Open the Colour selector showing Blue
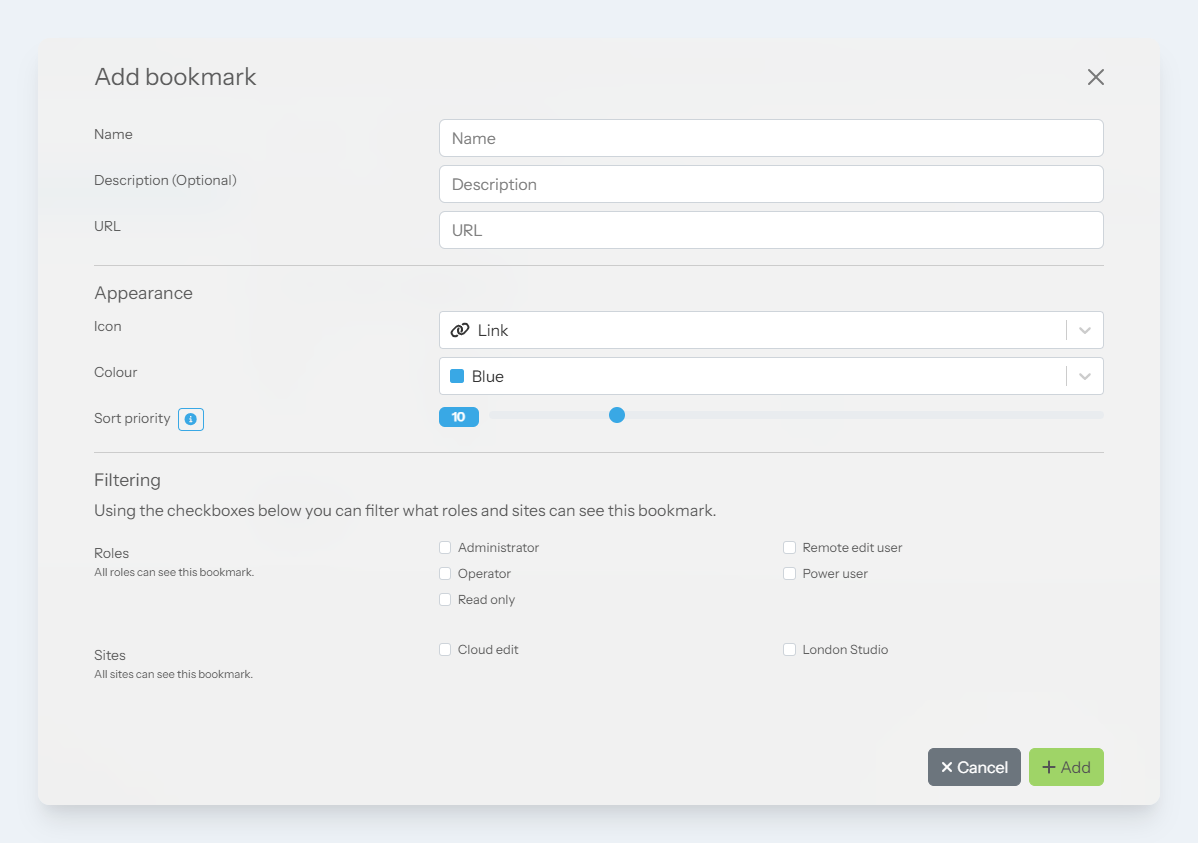 click(x=750, y=376)
